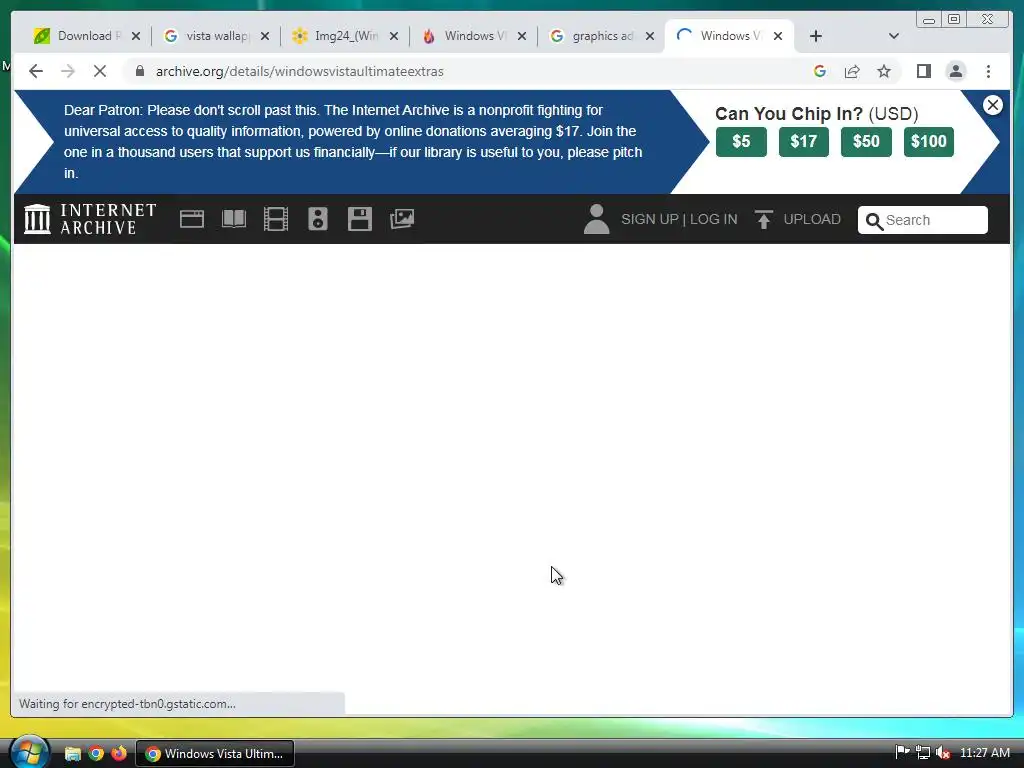Close the Windows V tab with flame icon

coord(522,36)
